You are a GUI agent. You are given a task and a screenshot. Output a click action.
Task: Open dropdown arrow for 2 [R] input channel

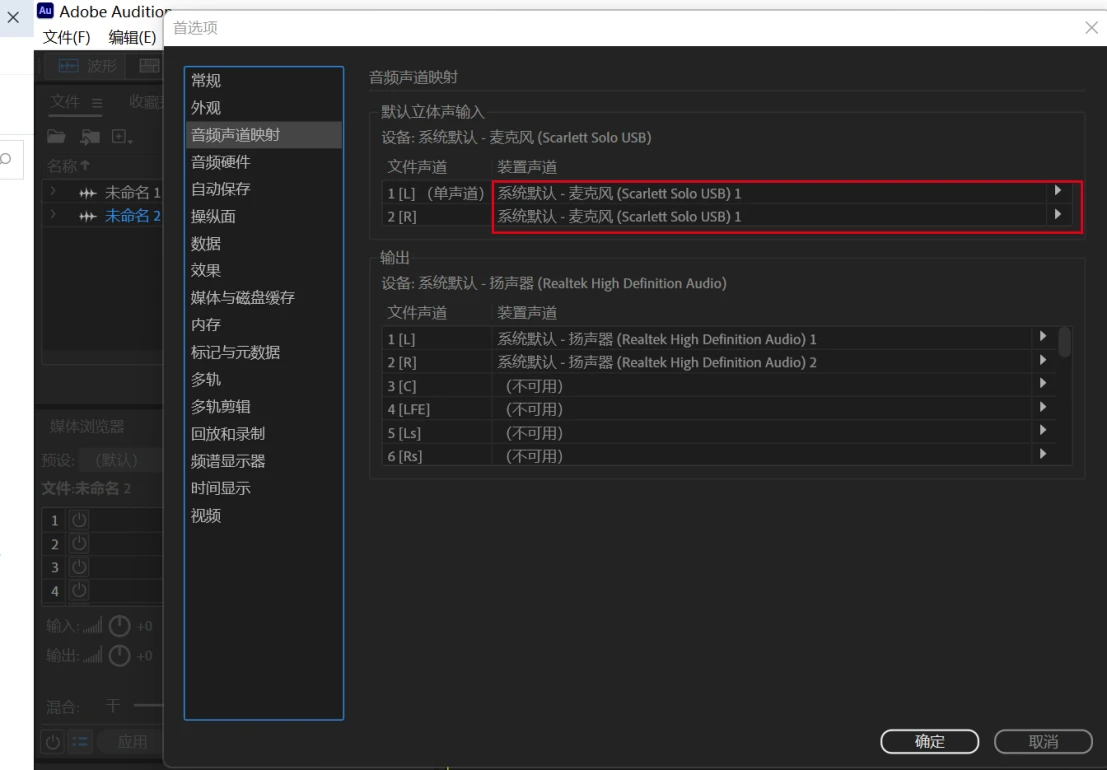pos(1058,215)
